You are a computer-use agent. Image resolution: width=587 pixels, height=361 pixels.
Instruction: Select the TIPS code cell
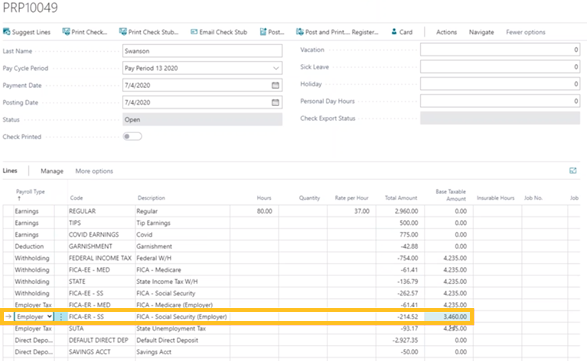click(x=102, y=223)
